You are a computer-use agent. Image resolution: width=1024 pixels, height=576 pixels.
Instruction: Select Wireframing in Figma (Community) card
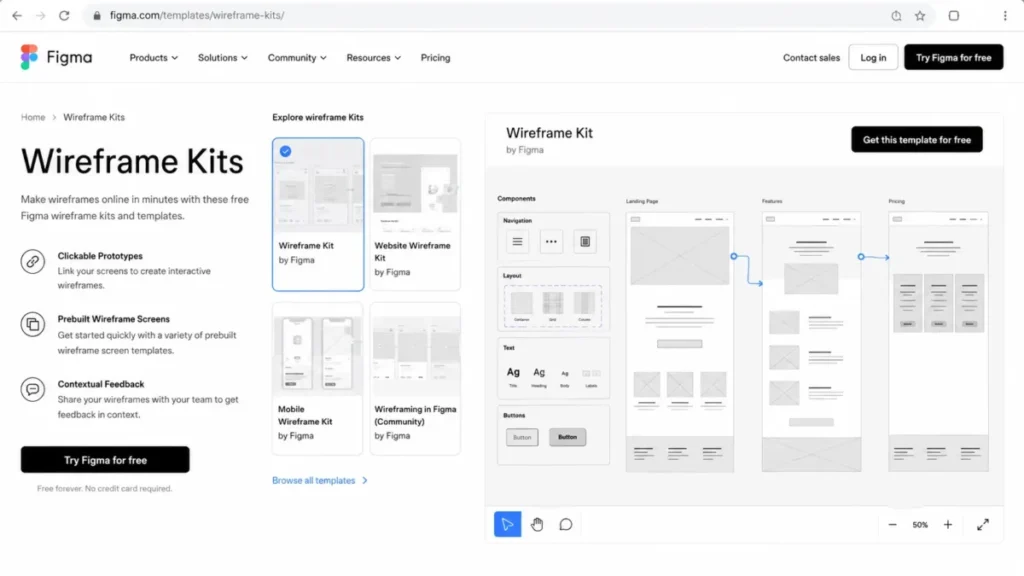(415, 378)
